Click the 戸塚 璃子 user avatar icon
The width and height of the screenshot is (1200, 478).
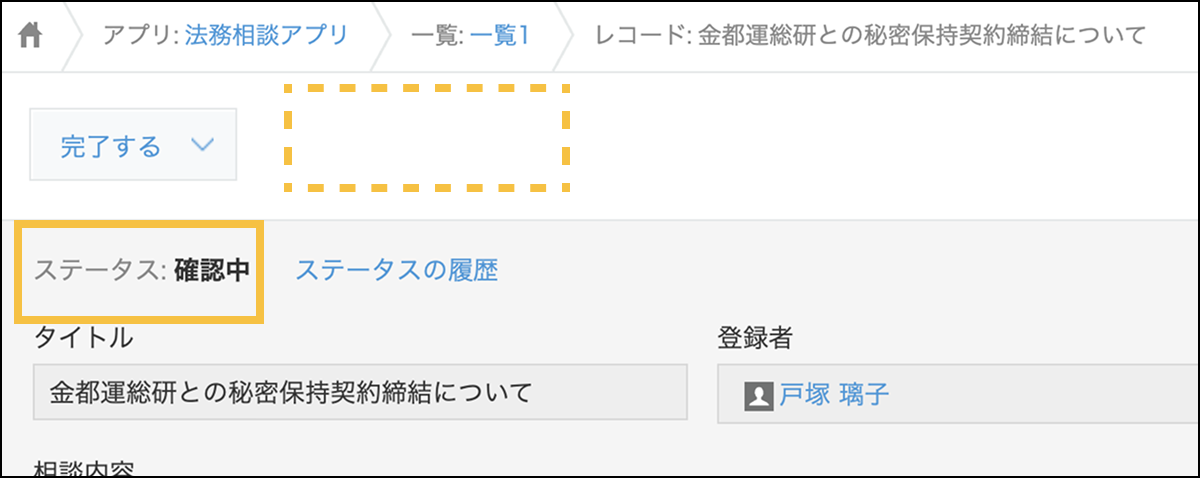[759, 395]
